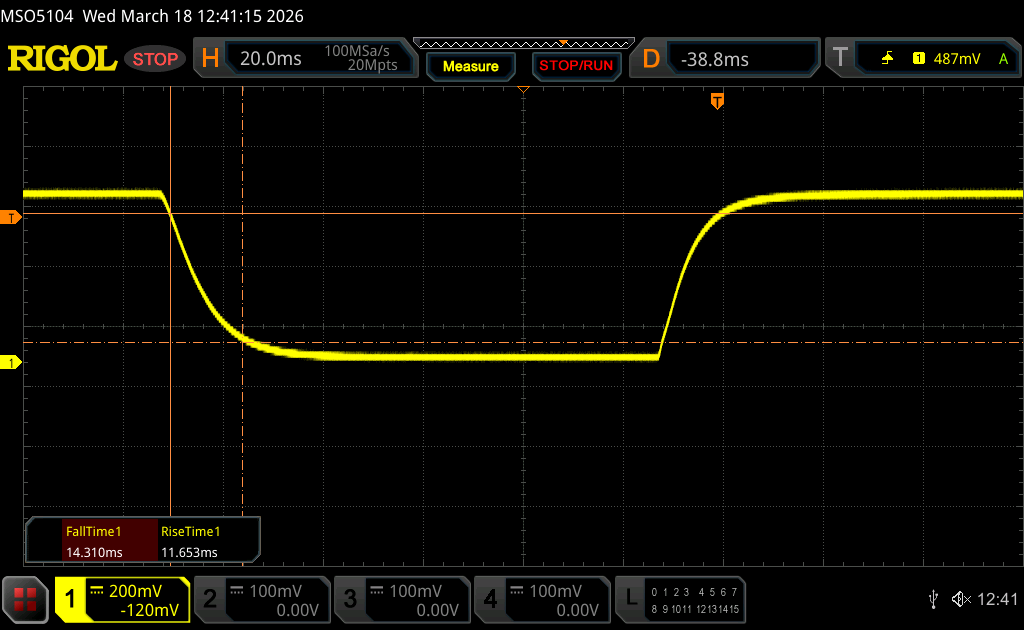
Task: Select the orange trigger level marker on left edge
Action: (x=12, y=217)
